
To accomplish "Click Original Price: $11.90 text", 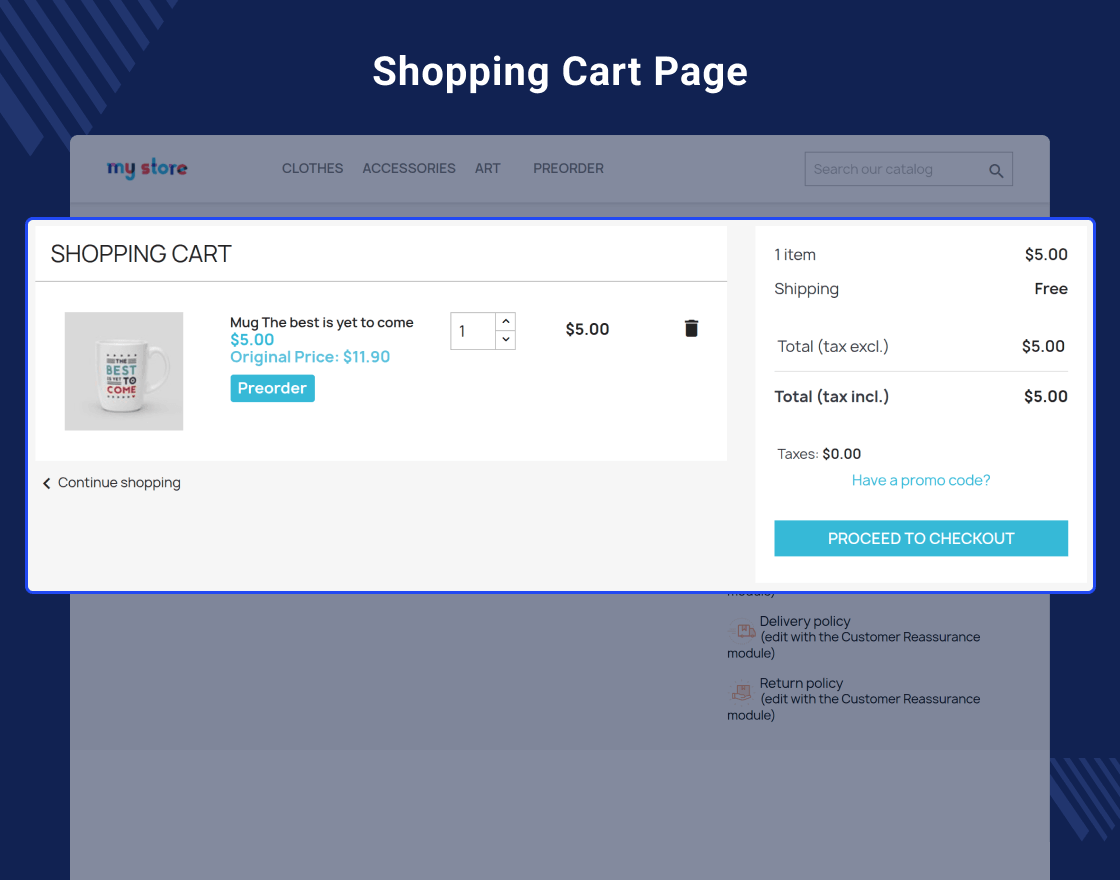I will (x=310, y=356).
